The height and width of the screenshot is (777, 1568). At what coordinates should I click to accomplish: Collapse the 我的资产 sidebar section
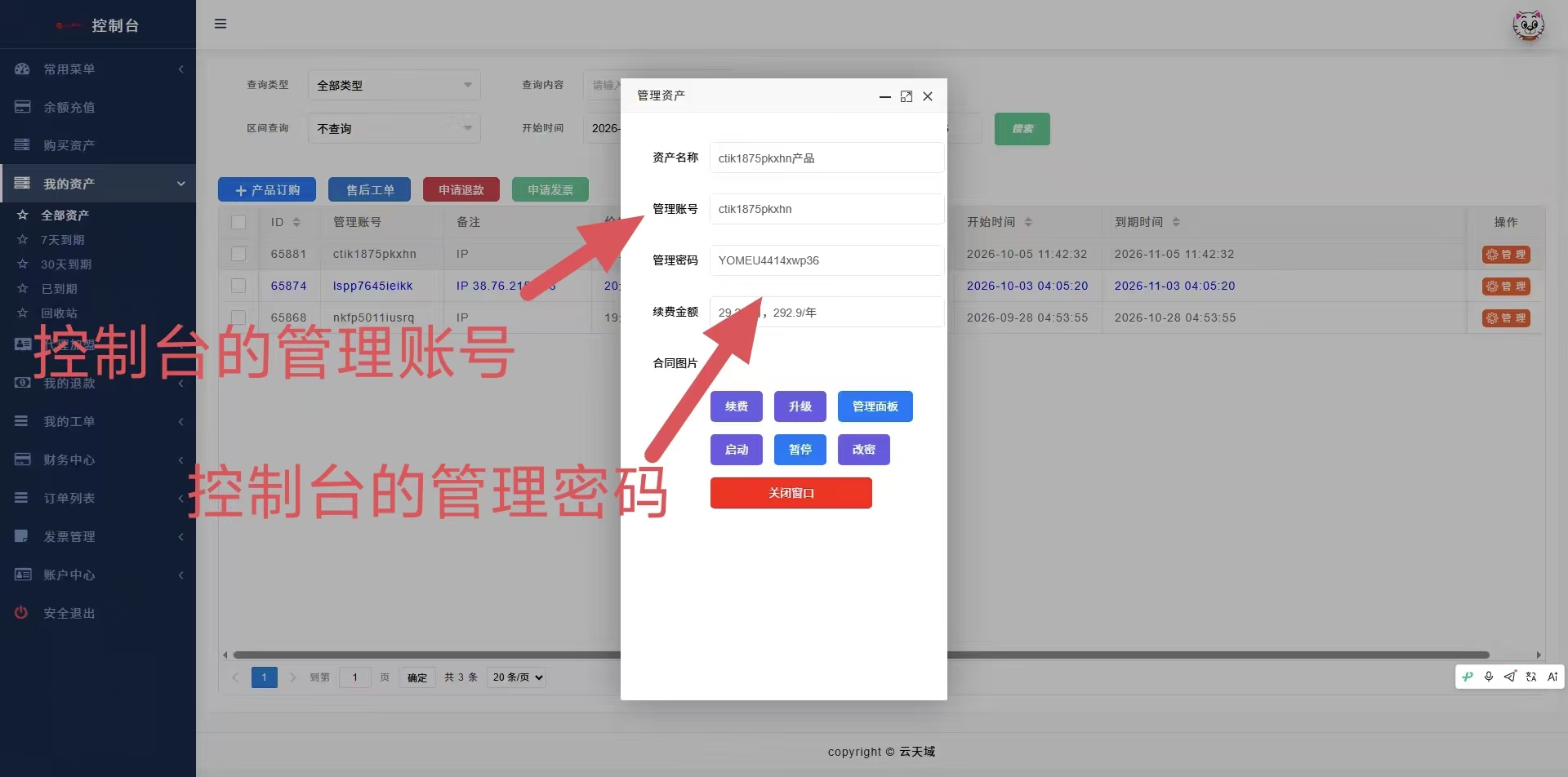[98, 184]
